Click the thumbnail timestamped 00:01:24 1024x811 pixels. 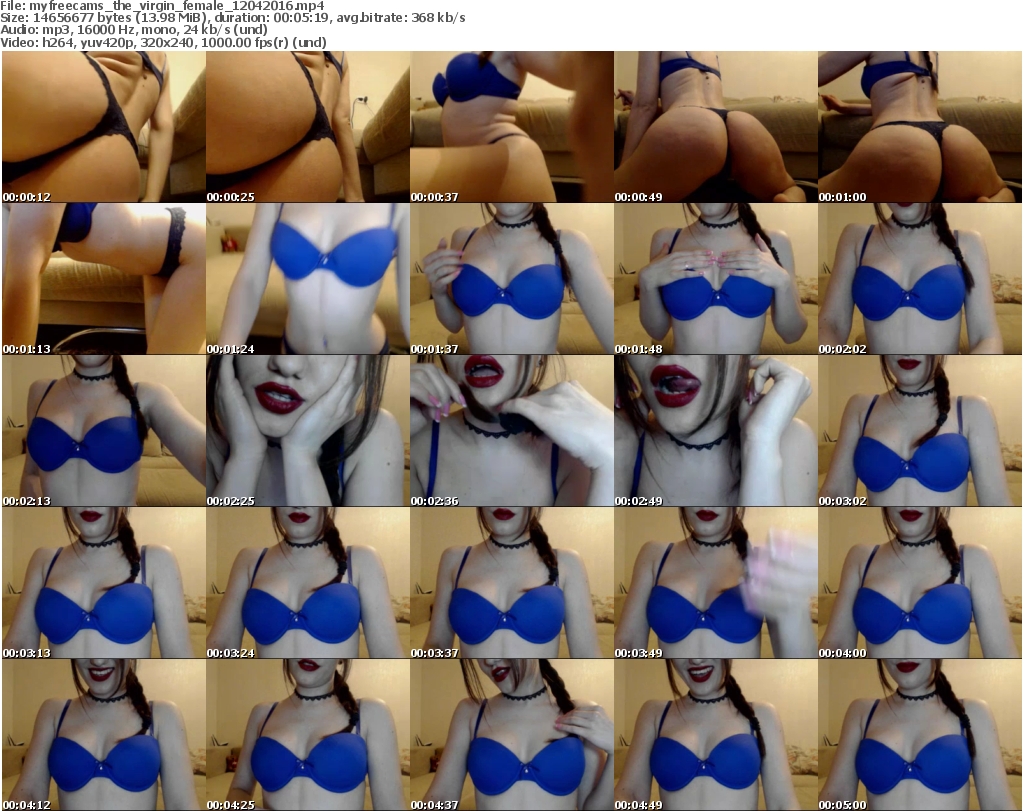pyautogui.click(x=307, y=280)
